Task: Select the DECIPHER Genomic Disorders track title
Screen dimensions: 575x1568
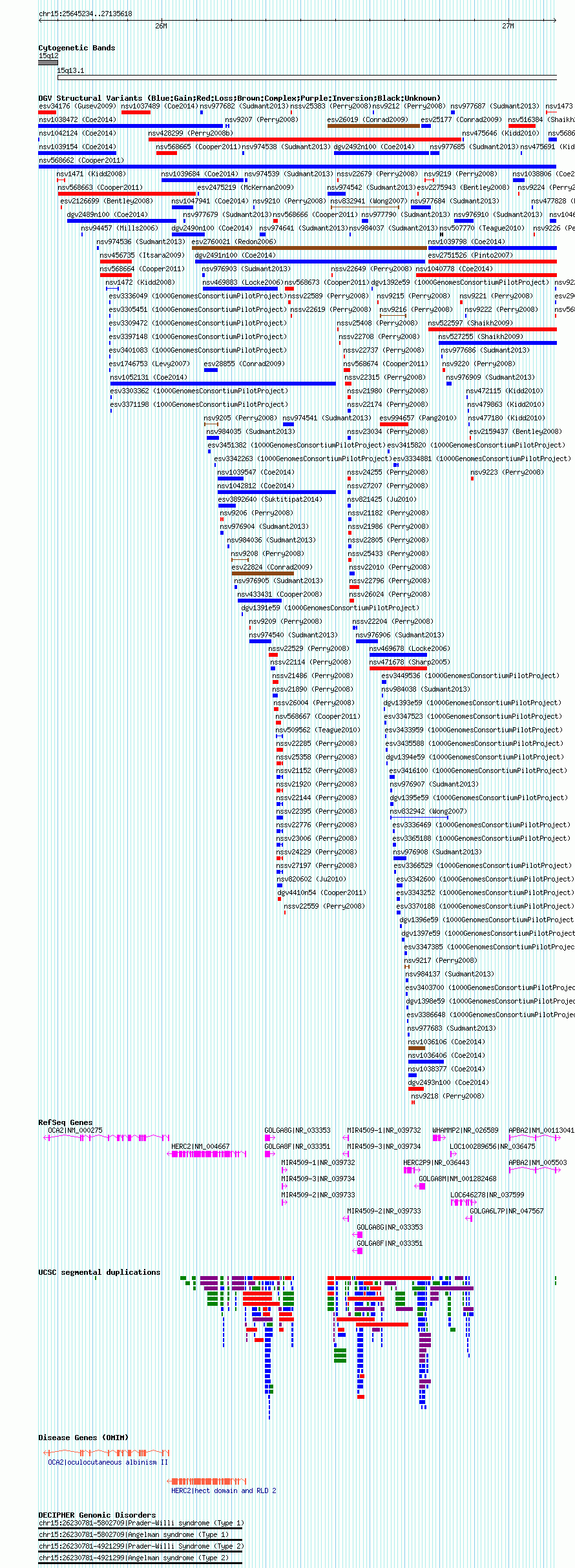Action: tap(97, 1515)
